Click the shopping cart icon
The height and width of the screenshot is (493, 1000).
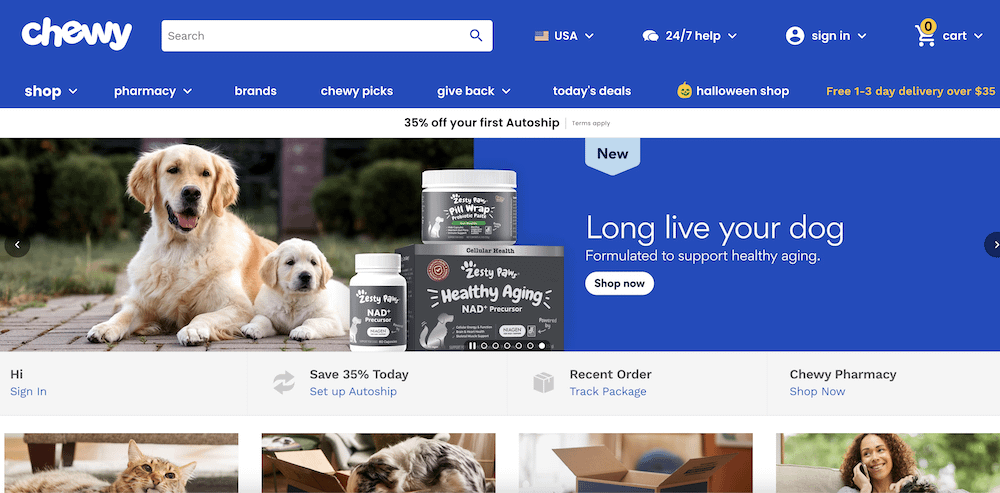(x=925, y=36)
